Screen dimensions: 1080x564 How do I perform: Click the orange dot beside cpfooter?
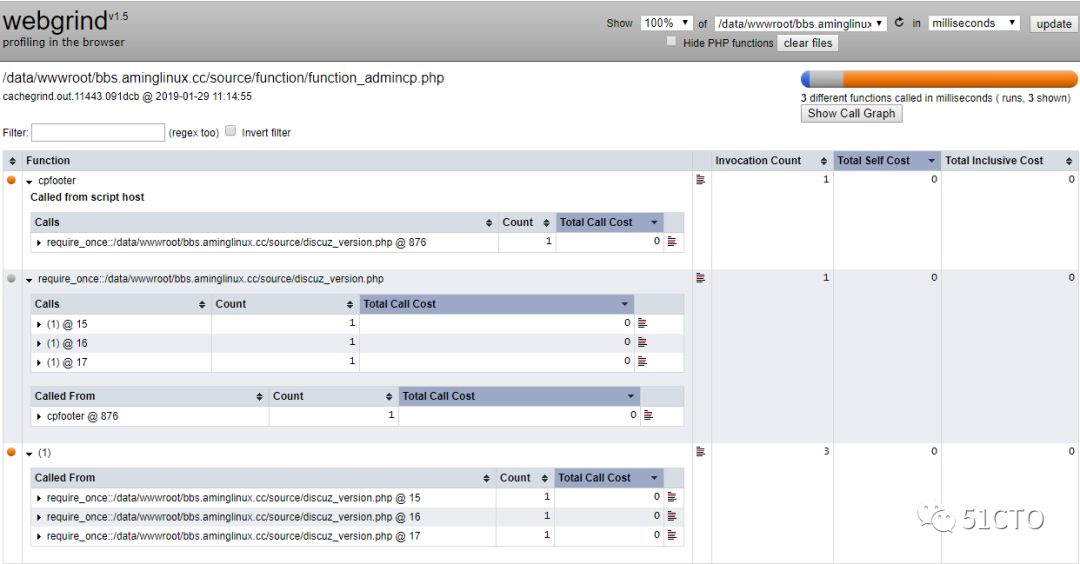(11, 180)
